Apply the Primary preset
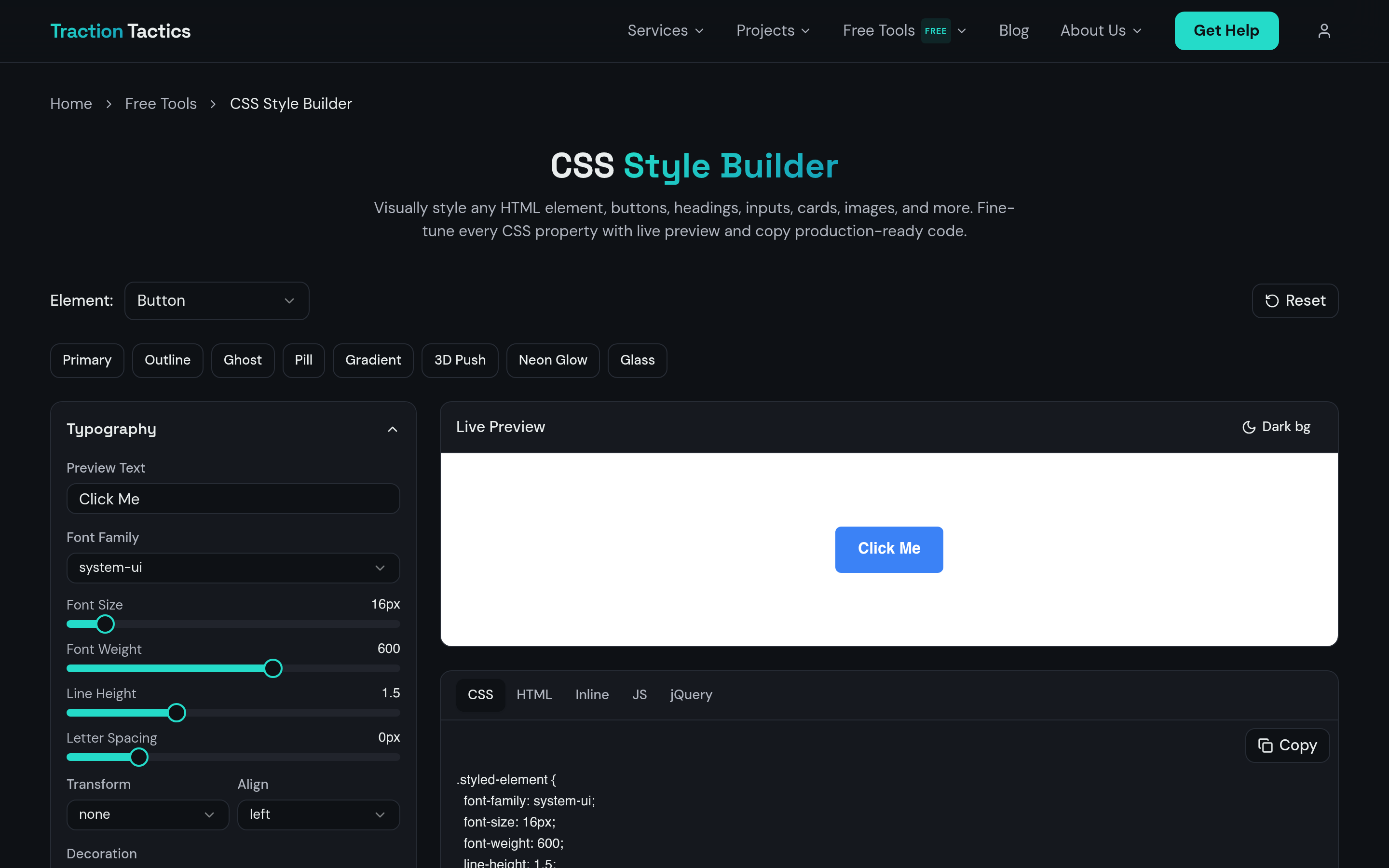The image size is (1389, 868). (87, 361)
